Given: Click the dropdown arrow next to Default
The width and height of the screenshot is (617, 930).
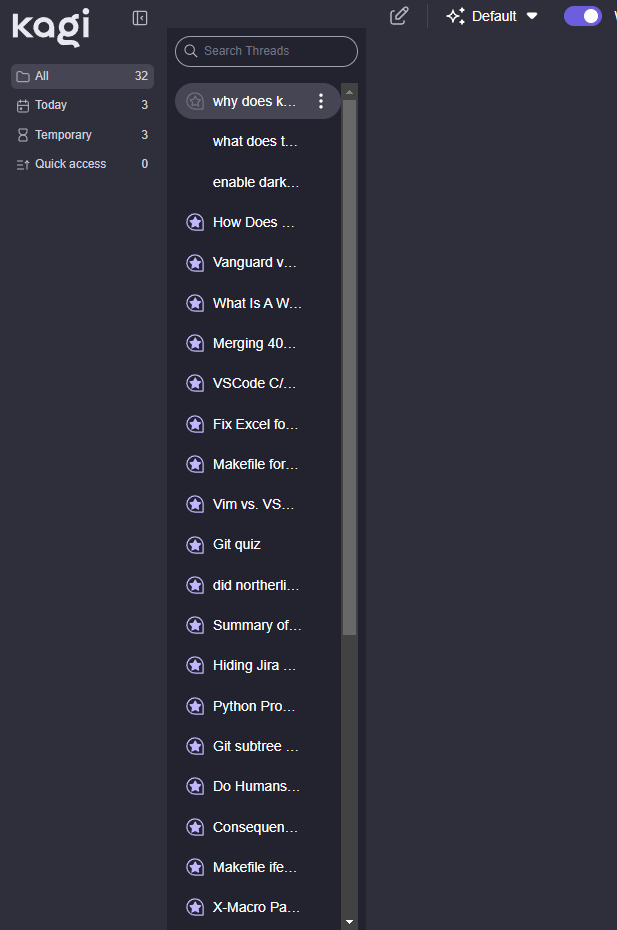Looking at the screenshot, I should [x=532, y=16].
